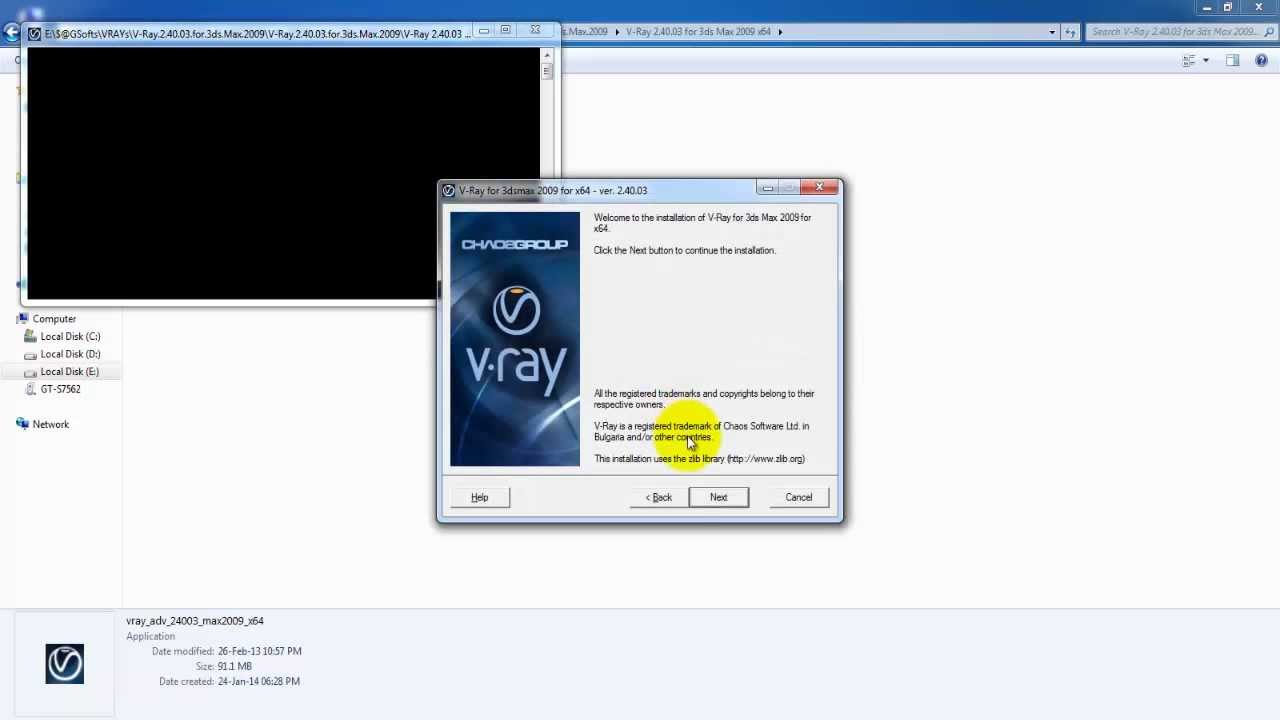Open Local Disk (C:) in sidebar

(70, 337)
